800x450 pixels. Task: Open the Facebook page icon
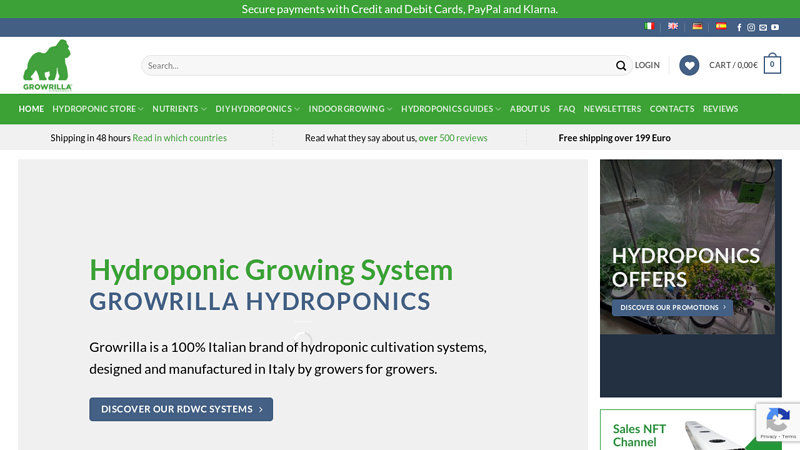point(739,28)
